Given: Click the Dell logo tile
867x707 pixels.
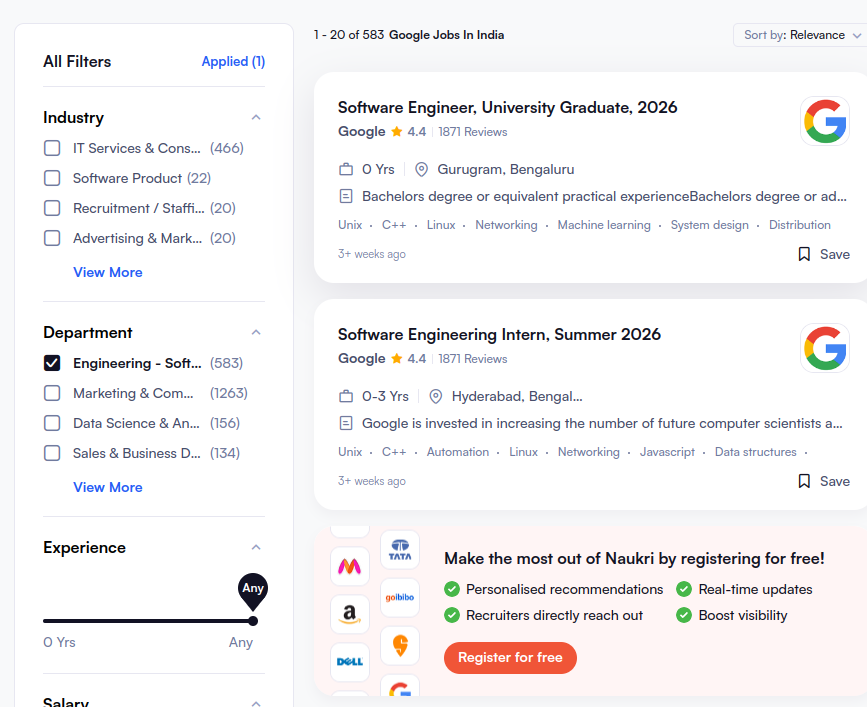Looking at the screenshot, I should pos(349,662).
